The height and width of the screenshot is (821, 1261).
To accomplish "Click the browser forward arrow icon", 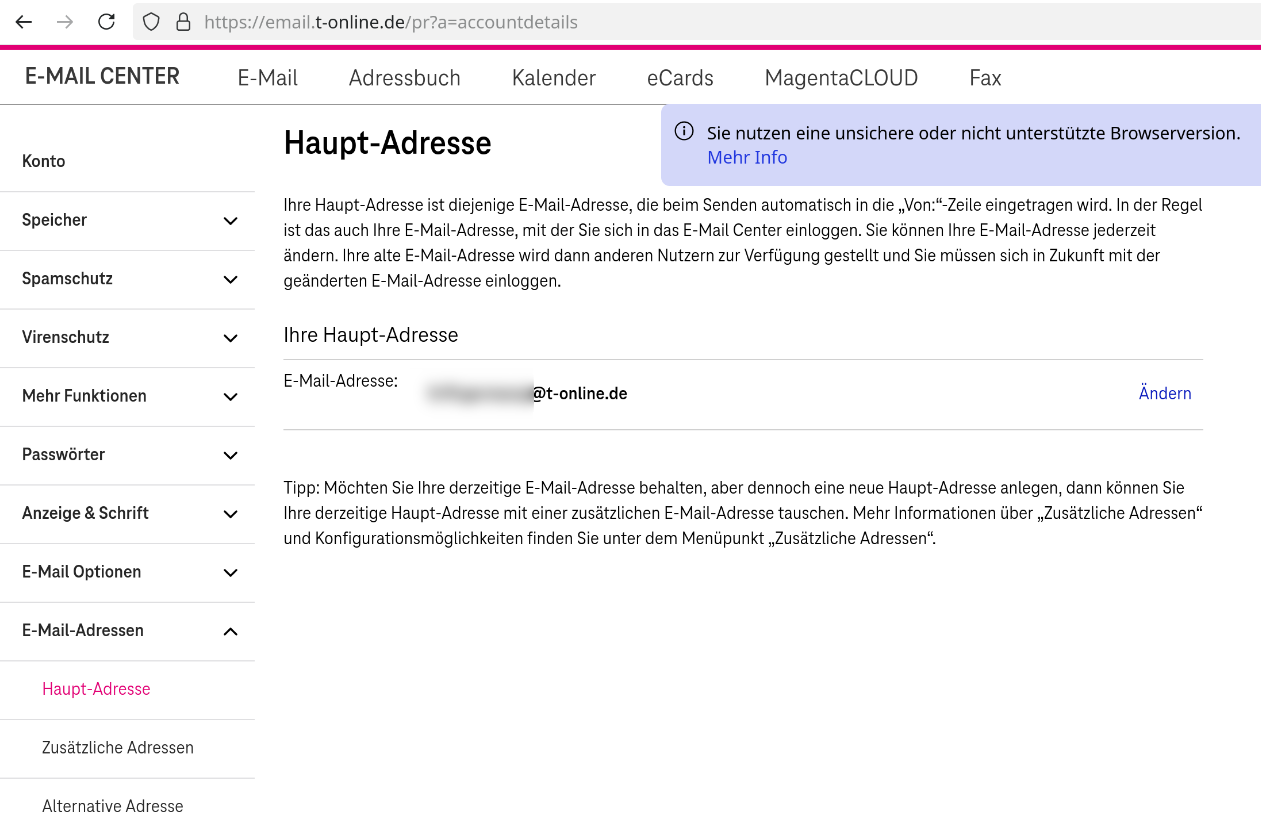I will click(65, 22).
